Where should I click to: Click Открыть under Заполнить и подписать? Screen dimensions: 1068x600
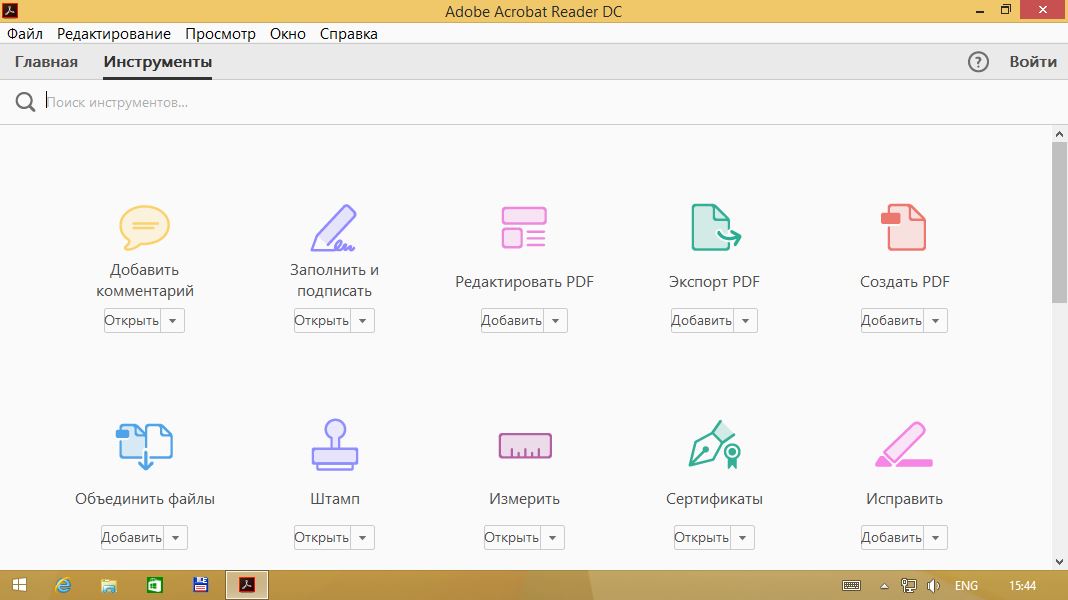pyautogui.click(x=321, y=321)
